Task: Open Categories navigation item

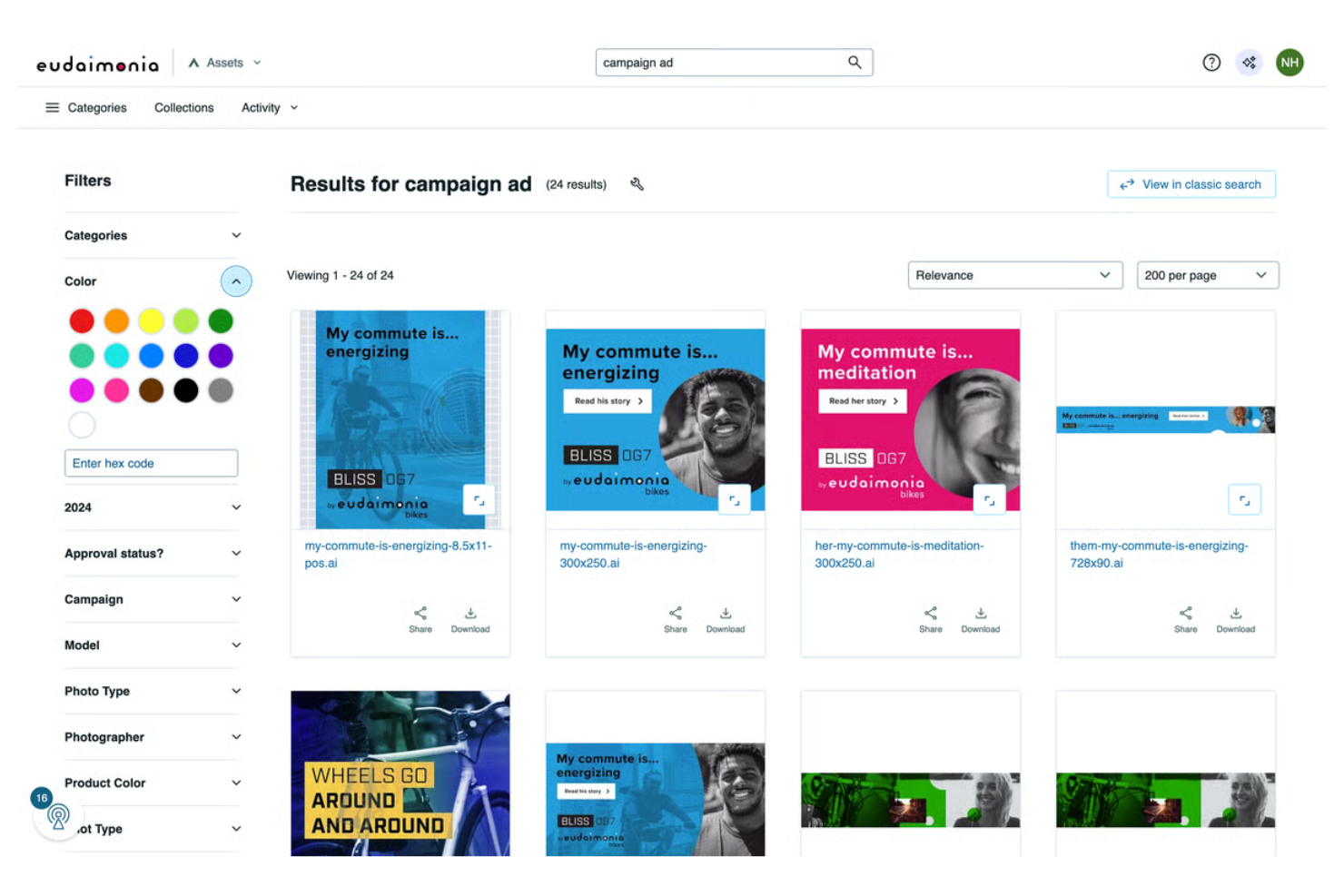Action: click(97, 108)
